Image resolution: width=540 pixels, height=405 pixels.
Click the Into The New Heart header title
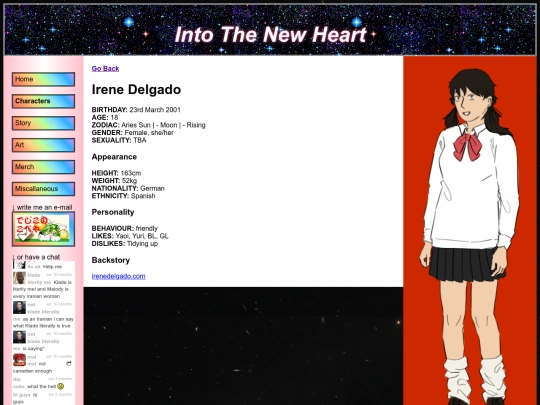pyautogui.click(x=271, y=34)
